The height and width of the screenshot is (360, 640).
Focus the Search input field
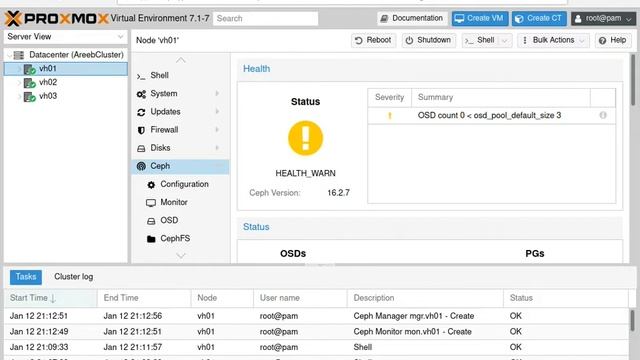pyautogui.click(x=265, y=18)
